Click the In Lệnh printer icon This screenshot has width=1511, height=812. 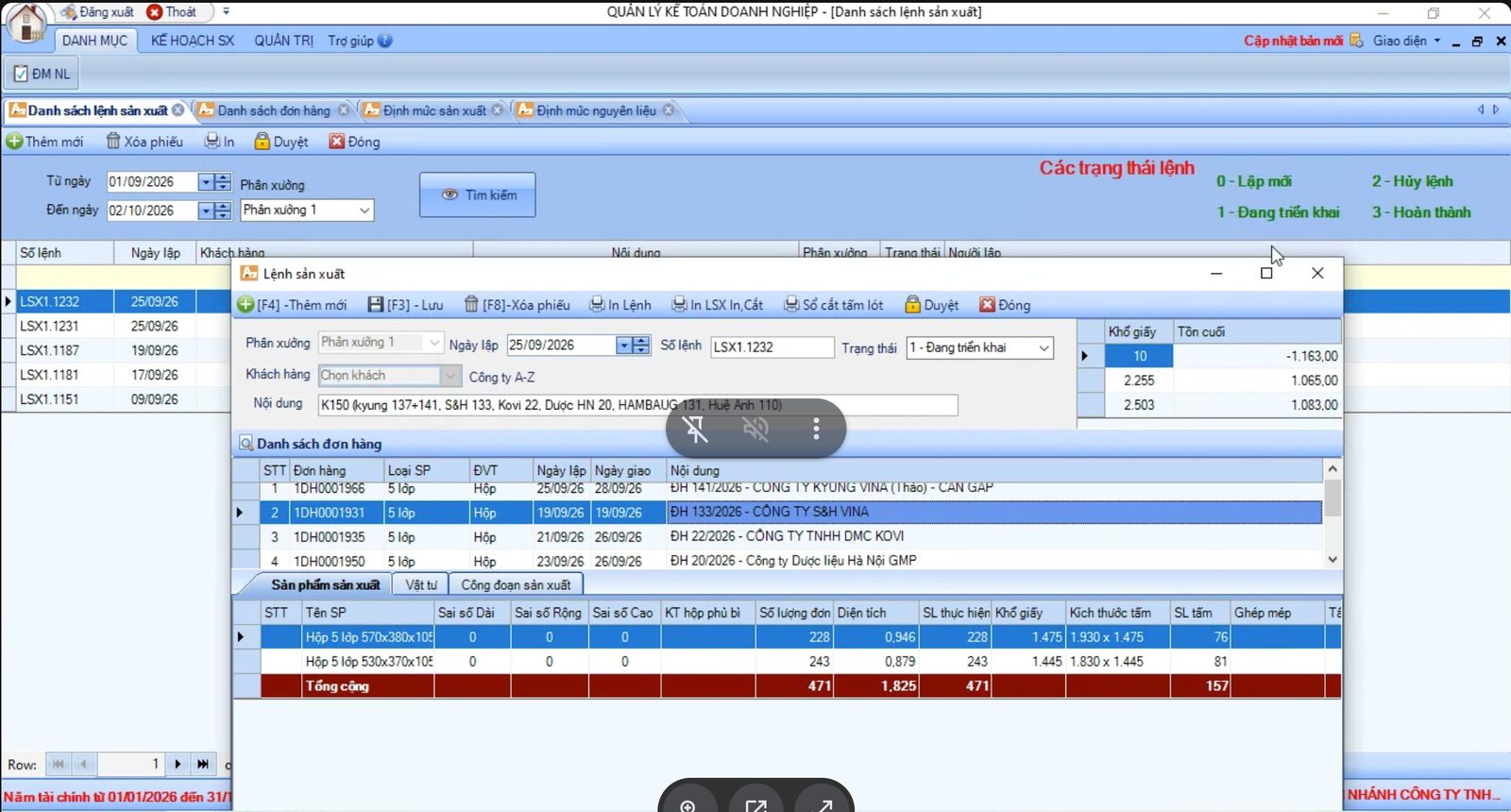(x=597, y=304)
